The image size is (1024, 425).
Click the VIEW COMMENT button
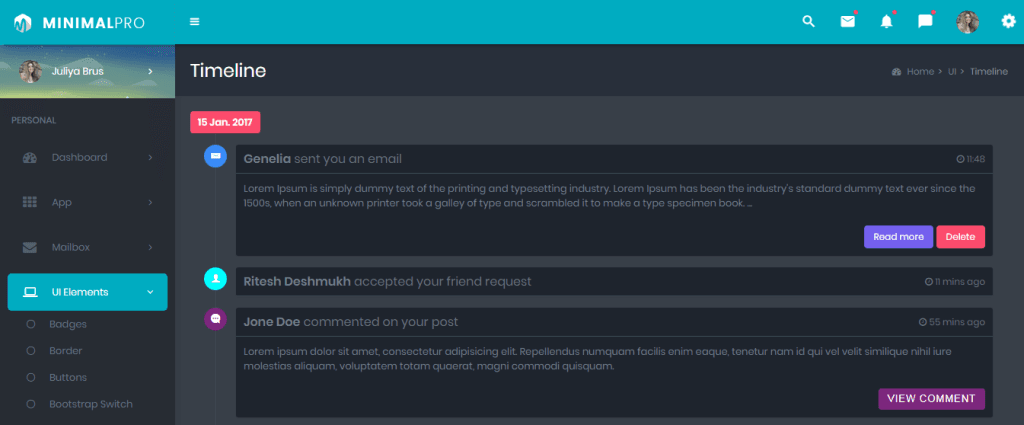[931, 399]
